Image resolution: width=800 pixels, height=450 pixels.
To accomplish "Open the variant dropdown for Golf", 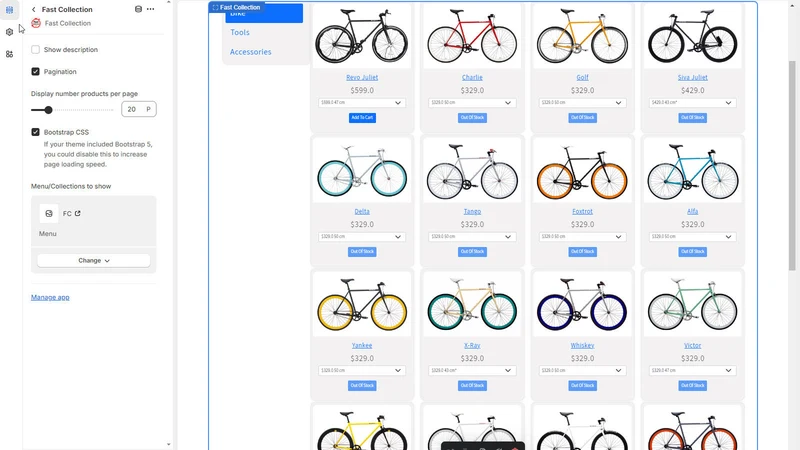I will (x=582, y=103).
